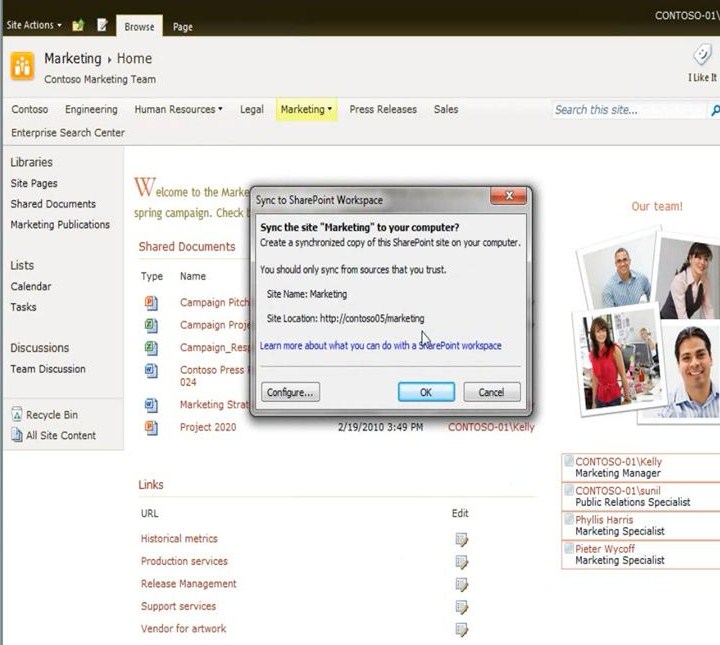Close the Sync to SharePoint Workspace dialog
This screenshot has height=645, width=720.
tap(509, 196)
